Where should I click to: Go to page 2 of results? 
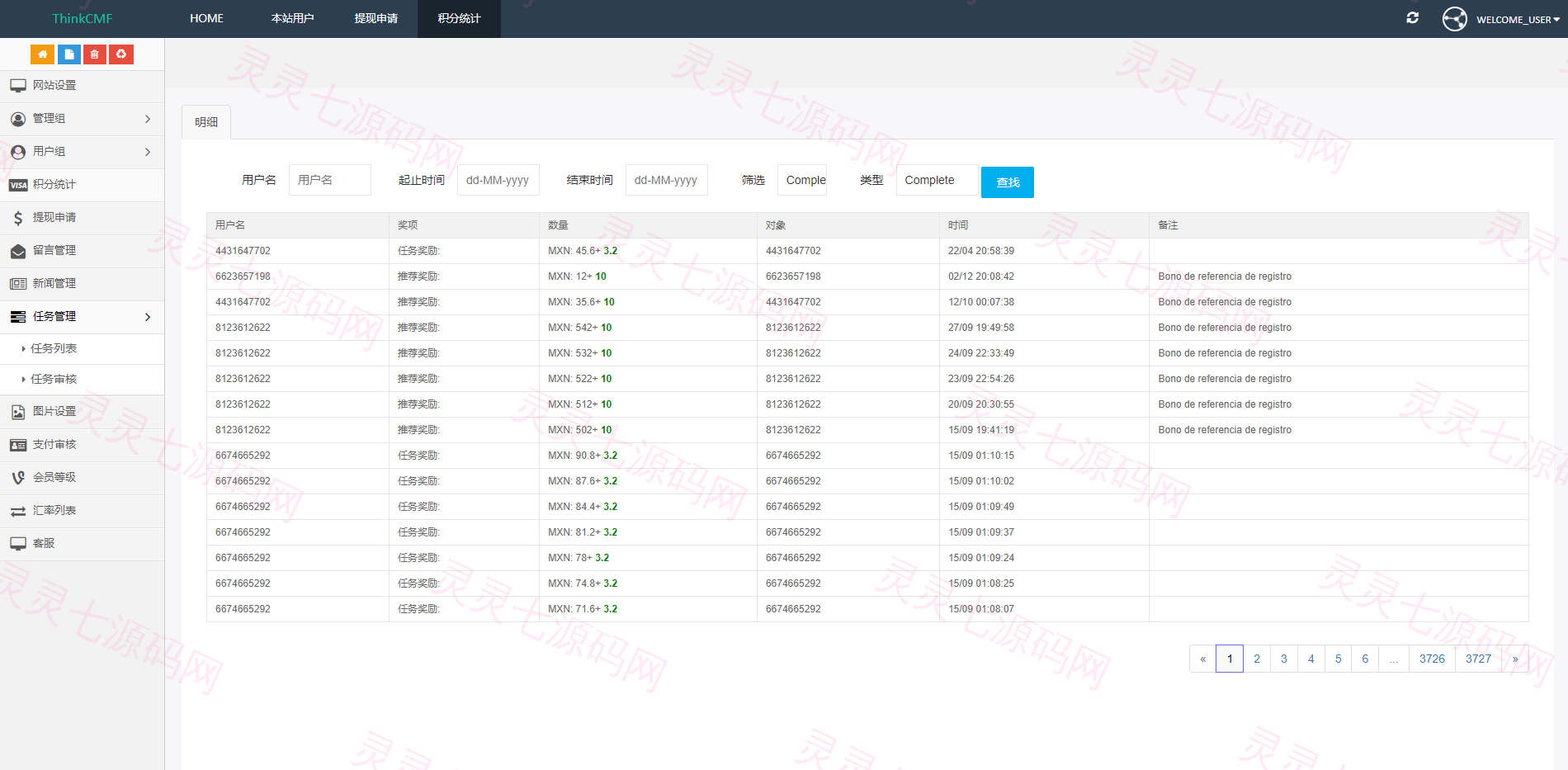tap(1257, 659)
